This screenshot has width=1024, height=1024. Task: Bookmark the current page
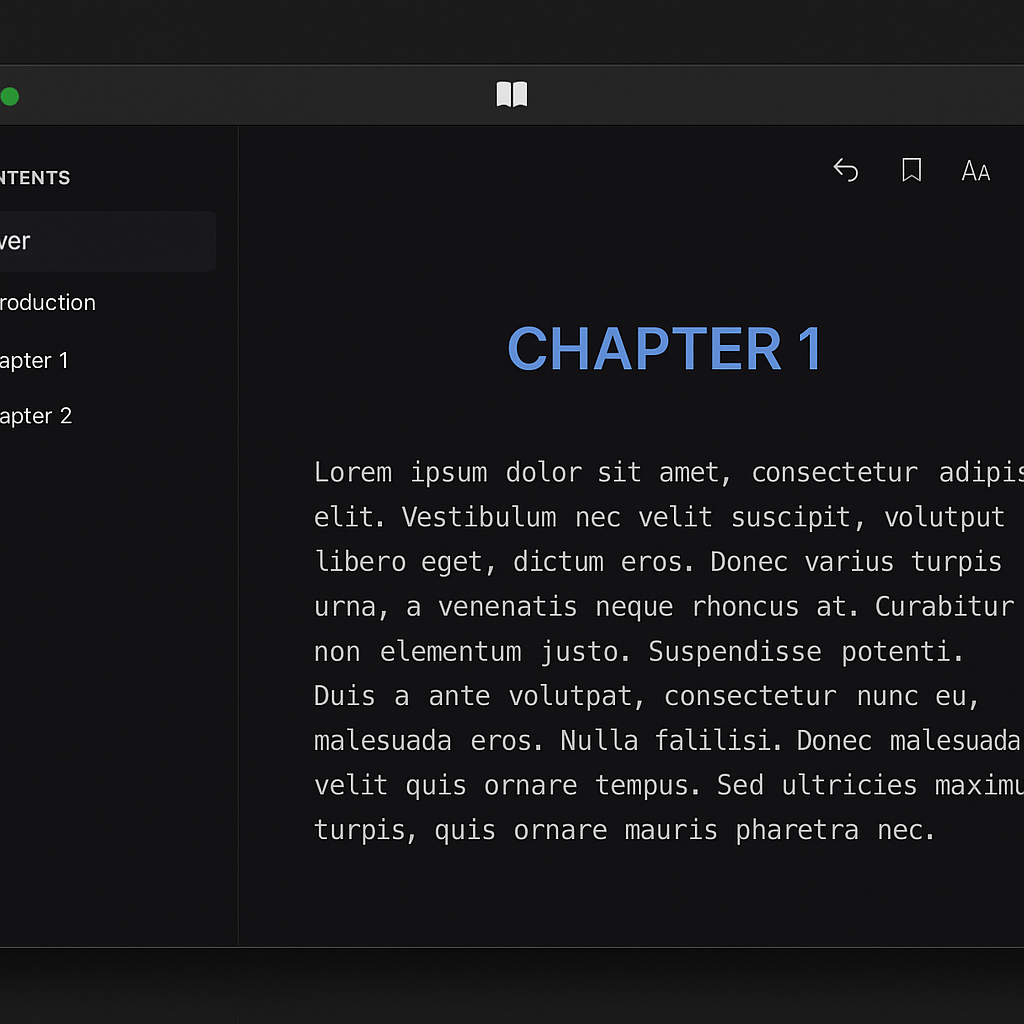911,171
